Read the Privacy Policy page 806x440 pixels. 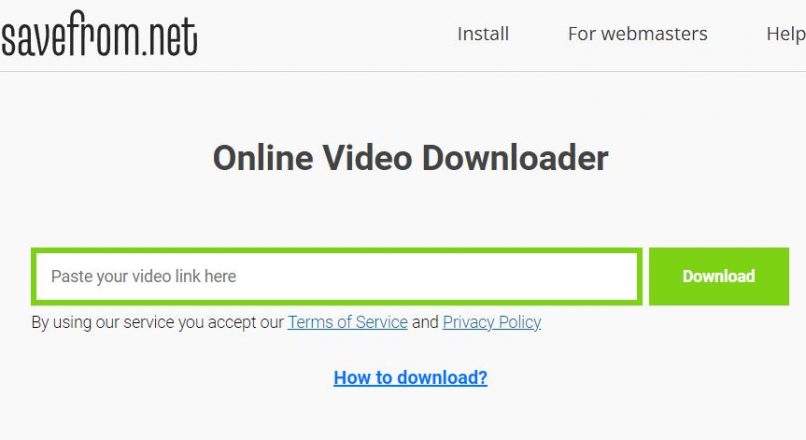491,322
